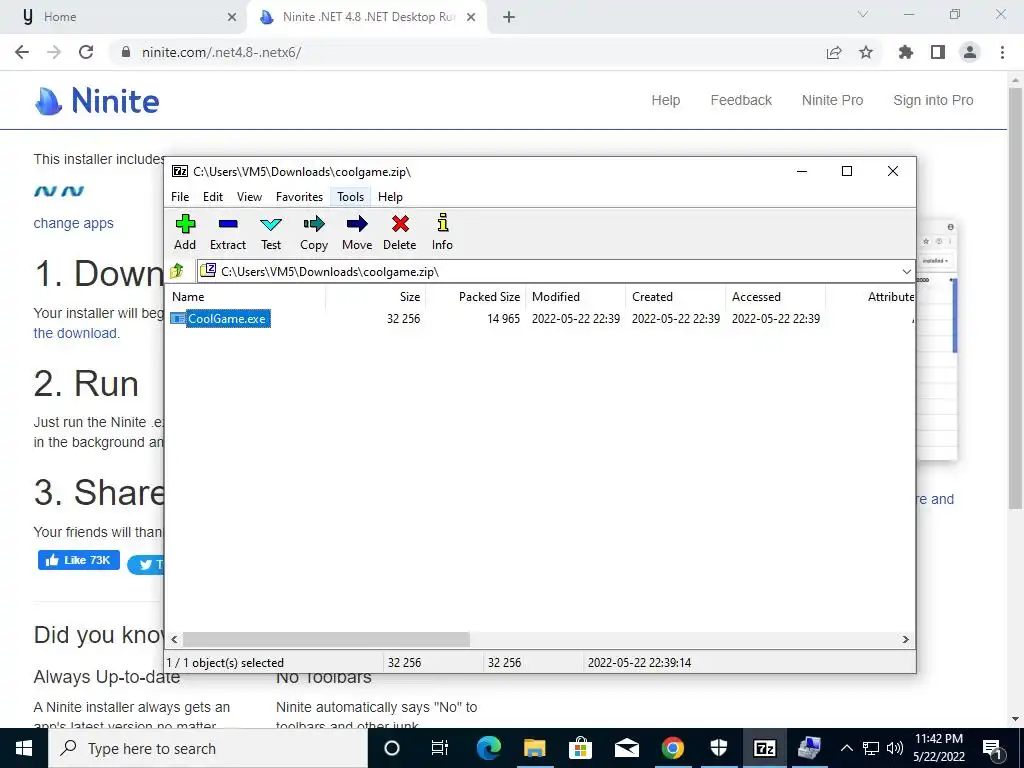
Task: Open File Explorer from the taskbar
Action: tap(534, 748)
